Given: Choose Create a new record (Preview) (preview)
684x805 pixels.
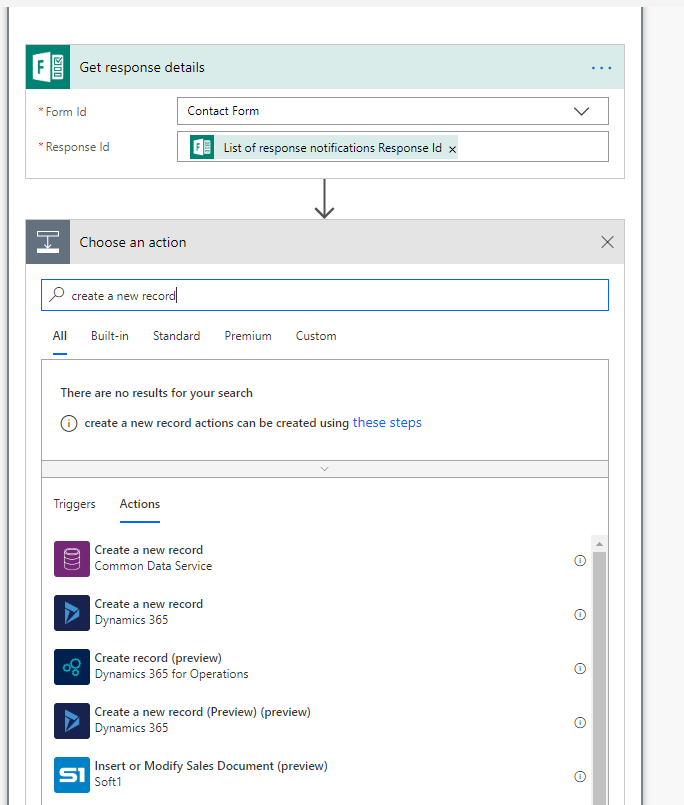Looking at the screenshot, I should tap(321, 720).
